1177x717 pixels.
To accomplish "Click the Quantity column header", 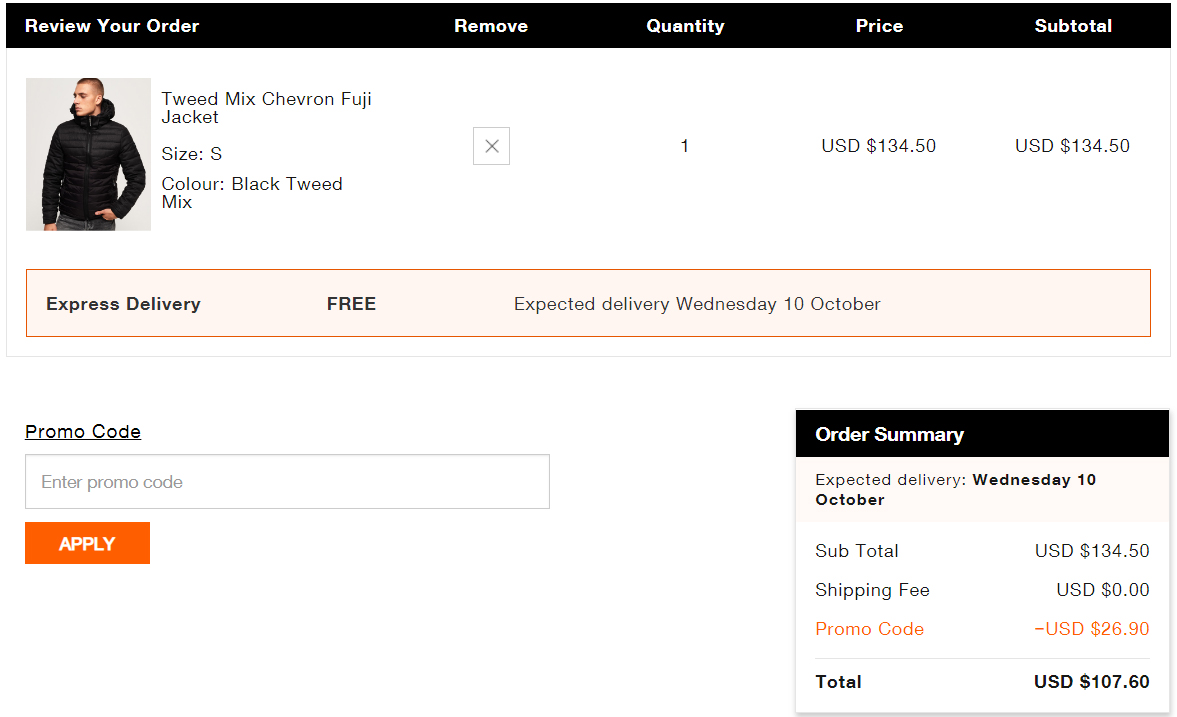I will pos(685,26).
